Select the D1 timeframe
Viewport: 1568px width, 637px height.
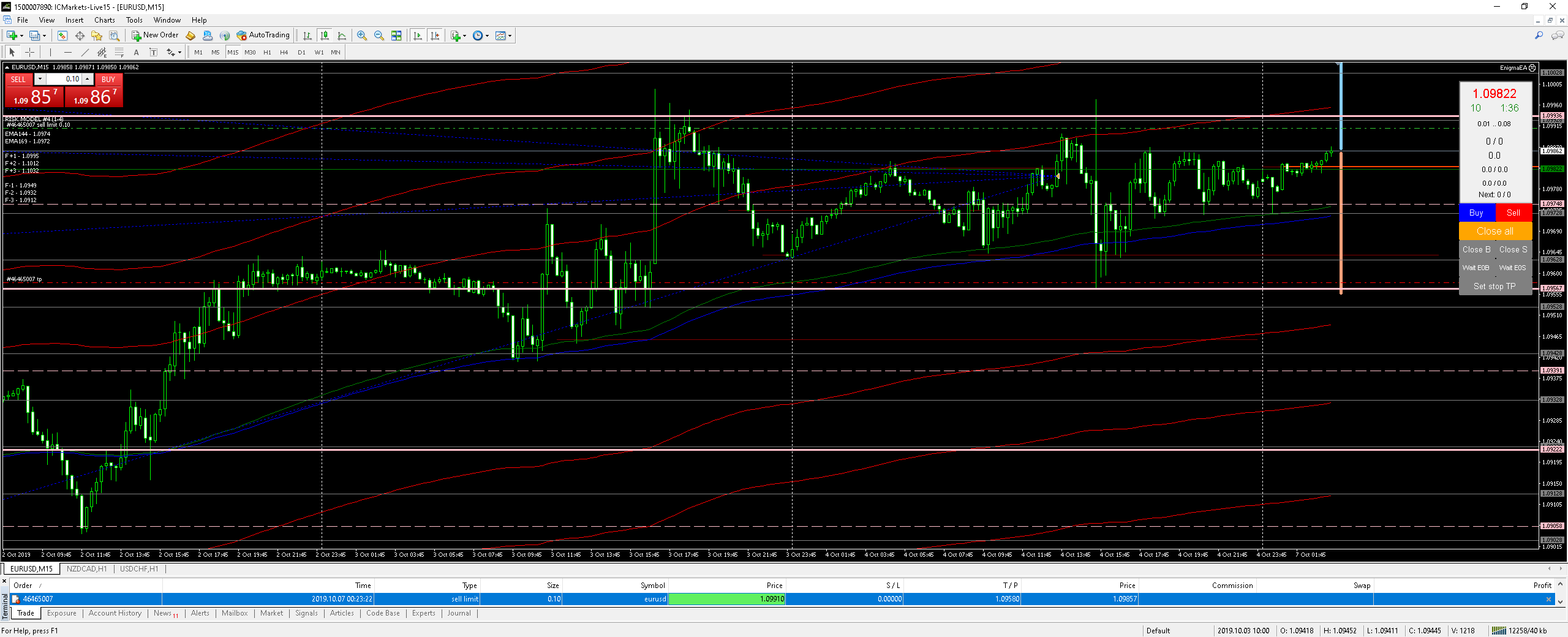pyautogui.click(x=301, y=52)
